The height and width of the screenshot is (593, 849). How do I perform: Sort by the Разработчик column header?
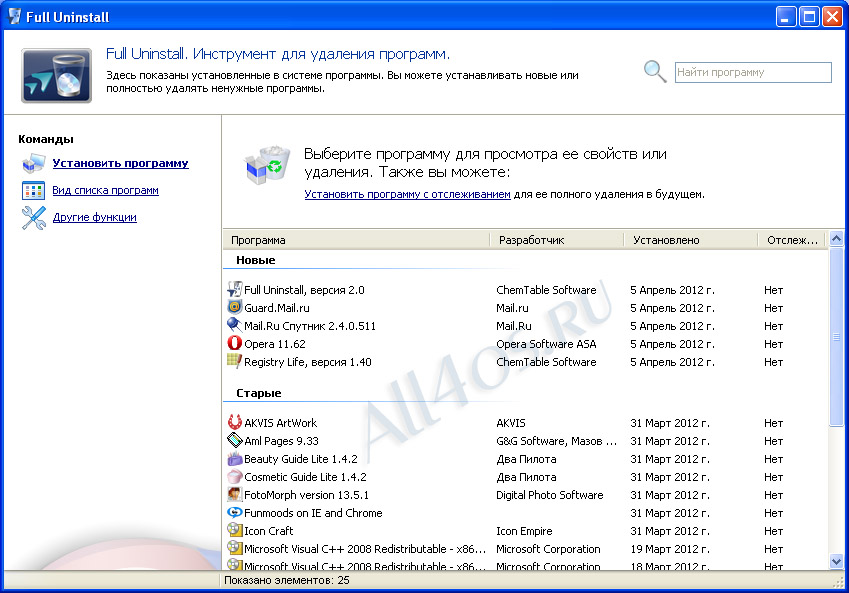coord(557,240)
